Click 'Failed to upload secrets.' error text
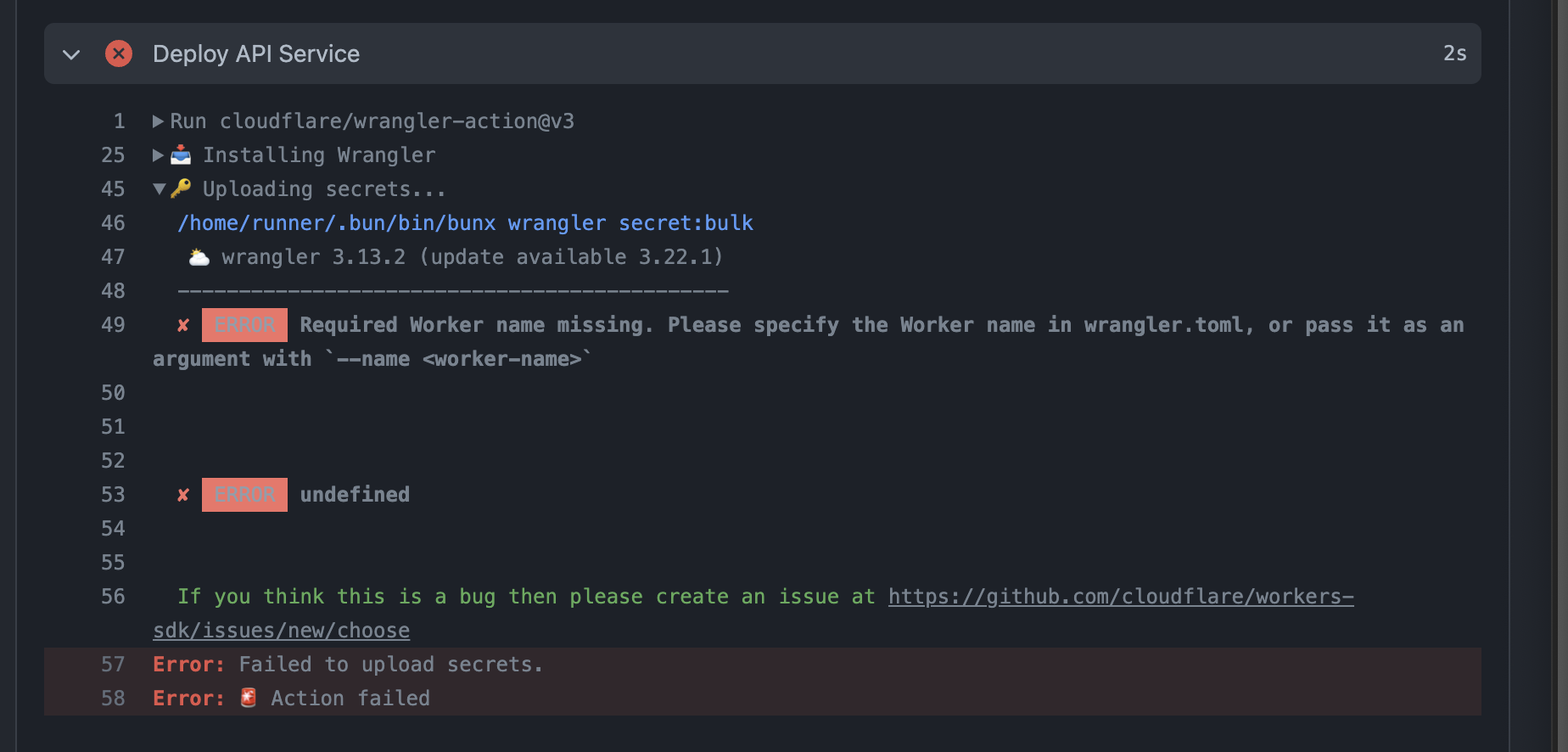The width and height of the screenshot is (1568, 752). [x=390, y=665]
